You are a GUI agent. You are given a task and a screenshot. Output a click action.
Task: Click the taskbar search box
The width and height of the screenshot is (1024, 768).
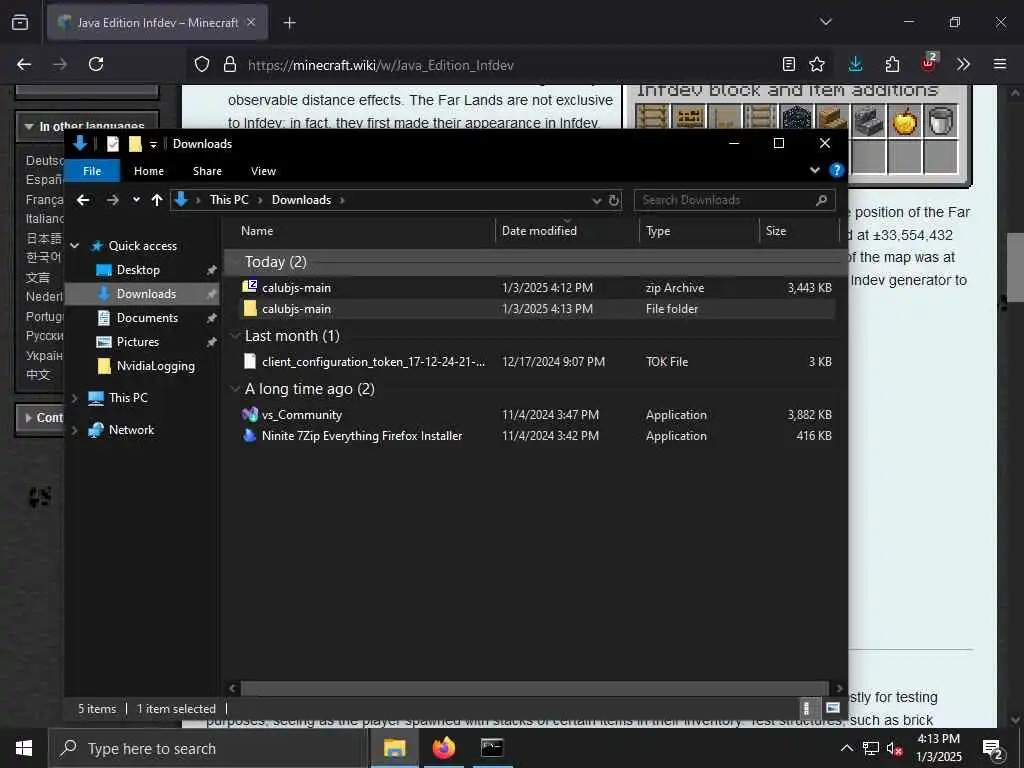pyautogui.click(x=206, y=748)
